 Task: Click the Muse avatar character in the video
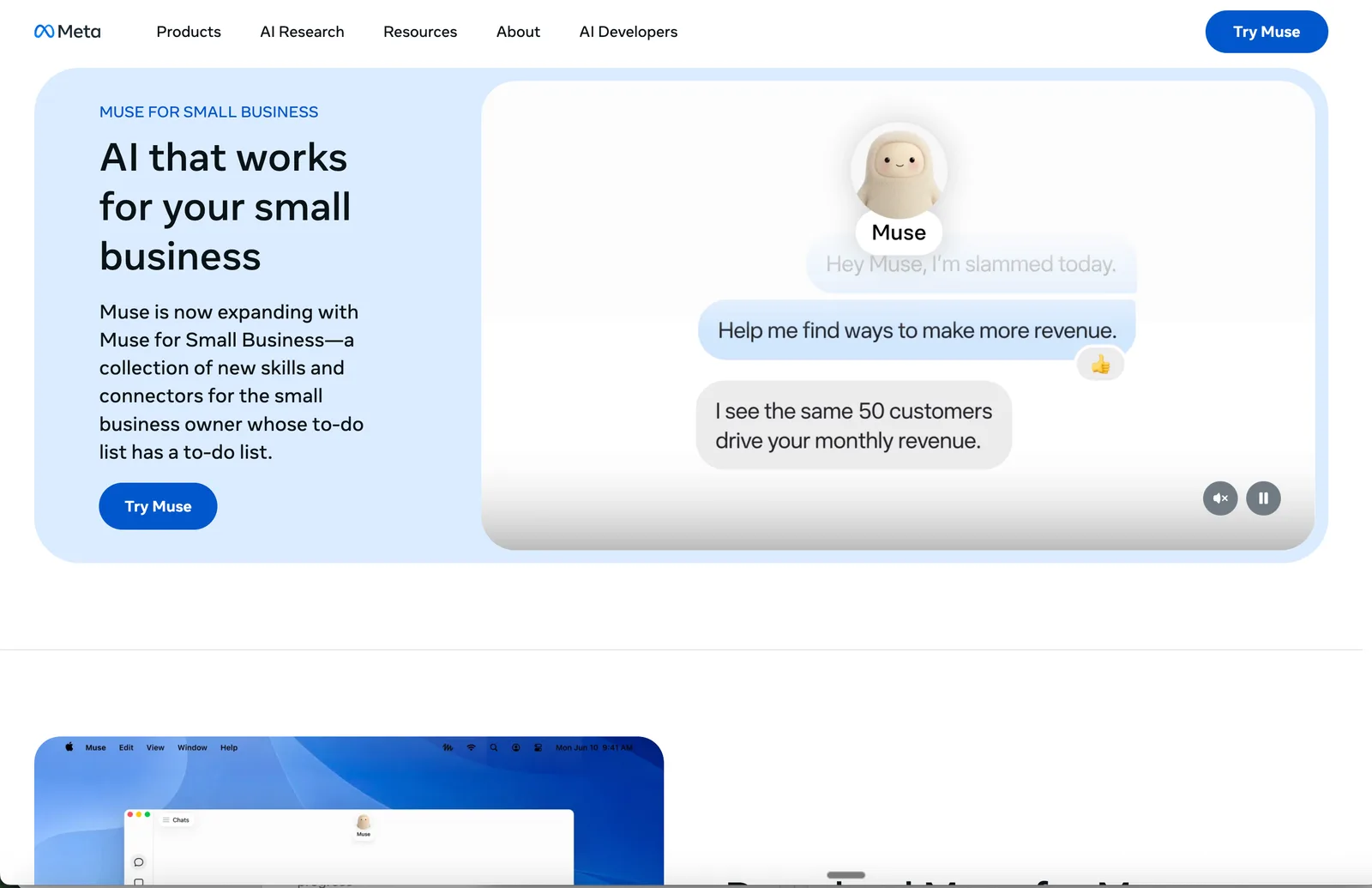tap(899, 171)
